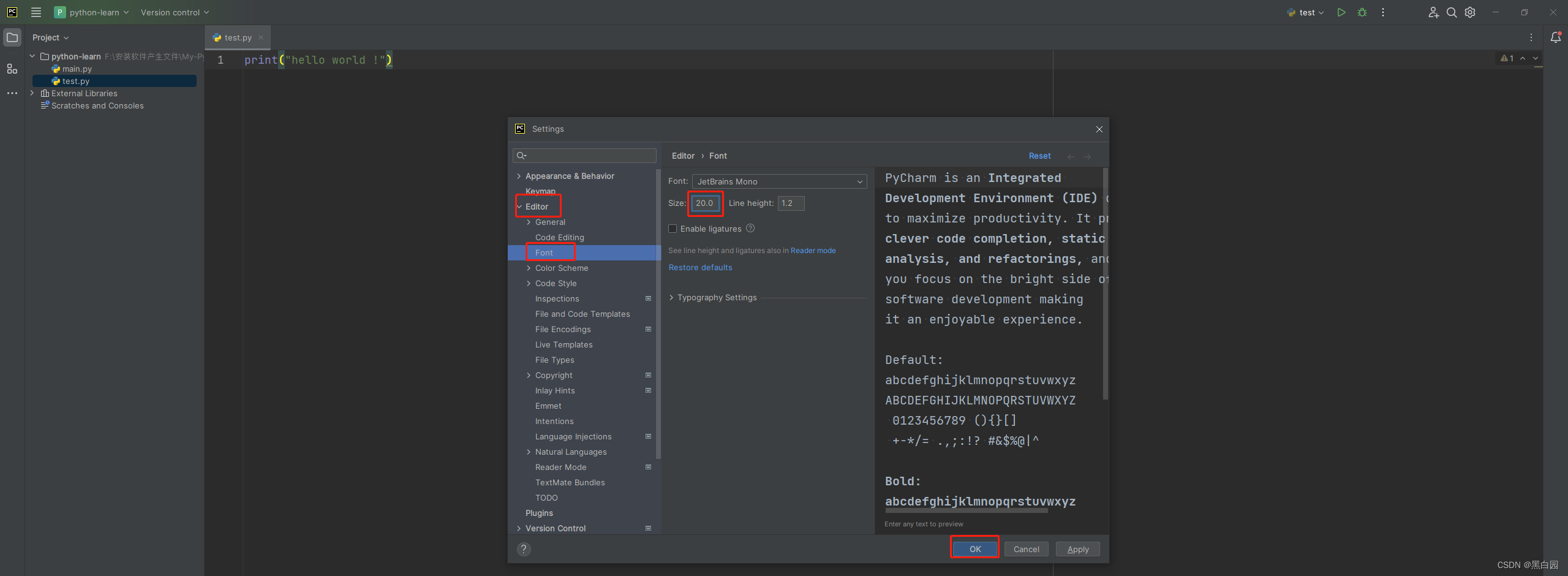This screenshot has width=1568, height=576.
Task: Open the python-learn project dropdown
Action: [92, 12]
